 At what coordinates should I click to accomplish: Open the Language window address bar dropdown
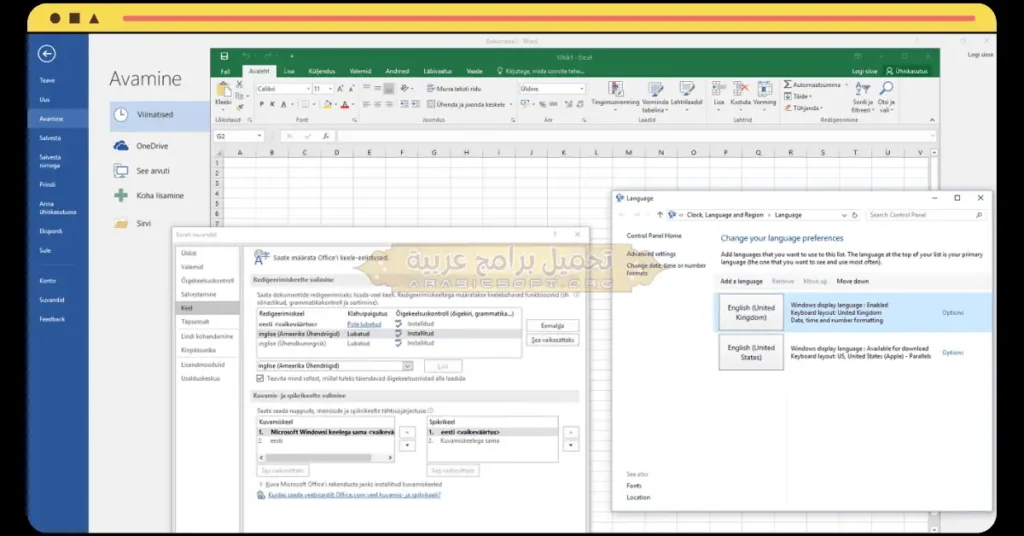[x=844, y=215]
